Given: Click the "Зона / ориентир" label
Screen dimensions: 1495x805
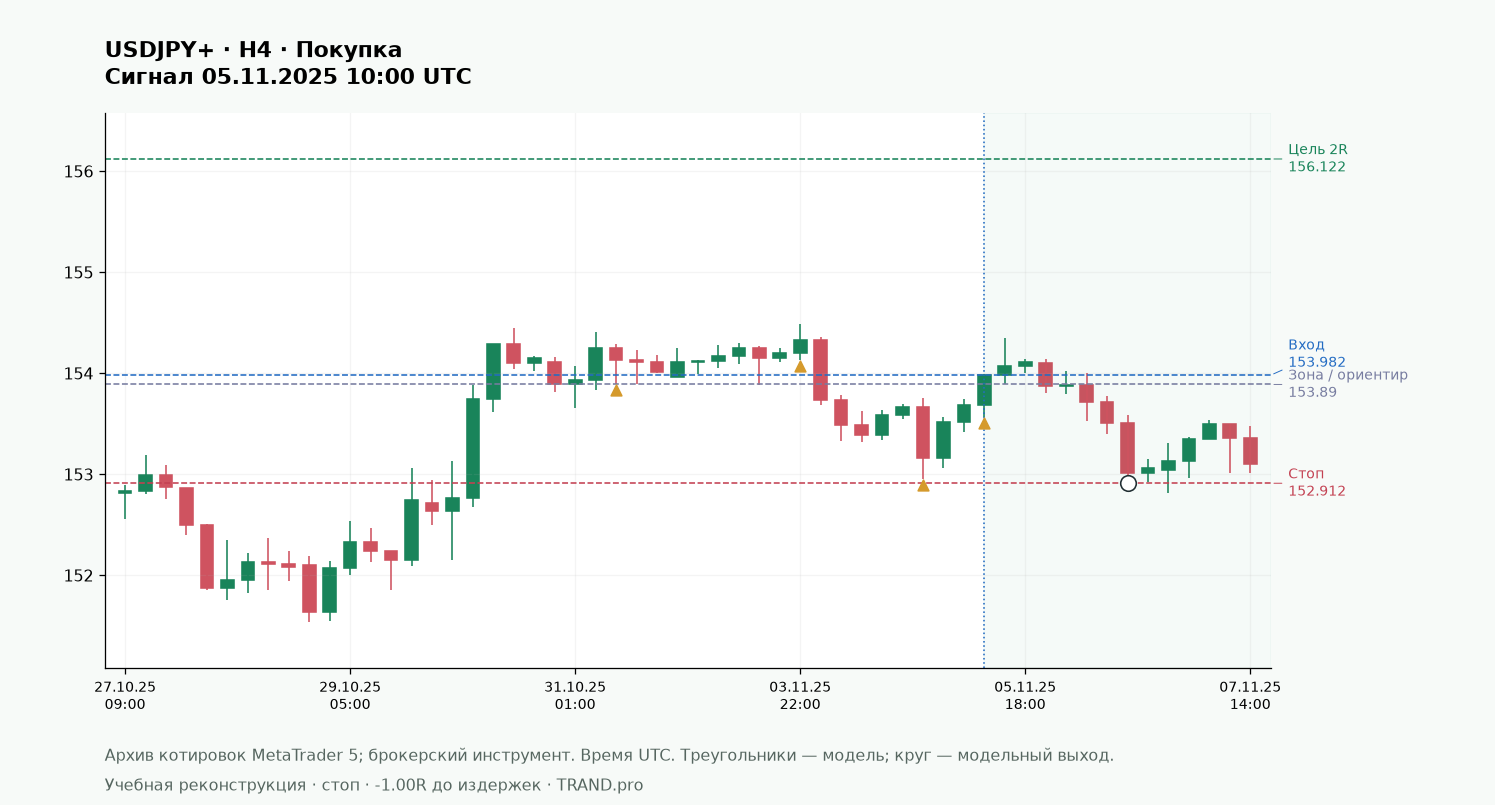Looking at the screenshot, I should (1348, 375).
